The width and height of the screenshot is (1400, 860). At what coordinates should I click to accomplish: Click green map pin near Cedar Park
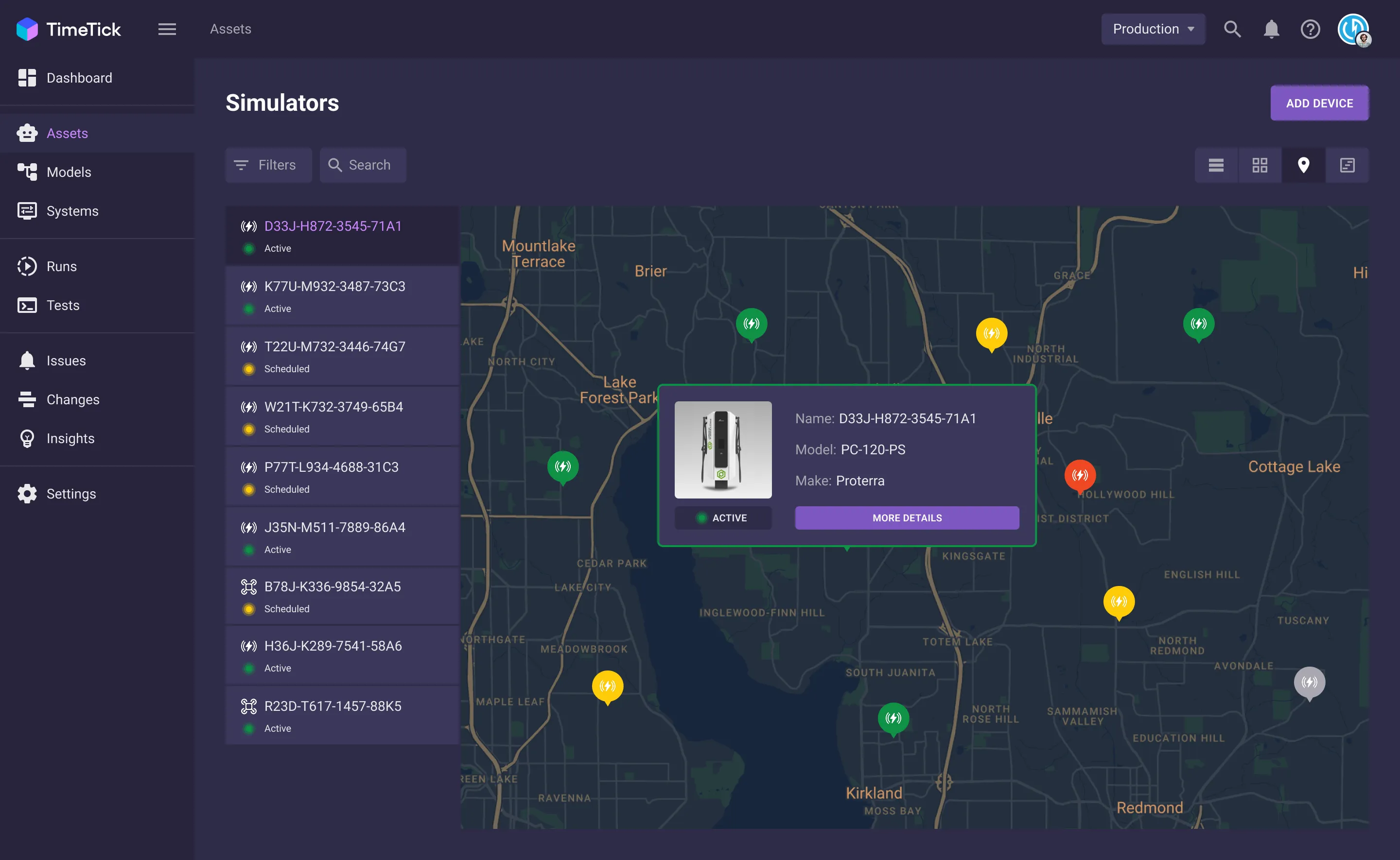(x=562, y=467)
